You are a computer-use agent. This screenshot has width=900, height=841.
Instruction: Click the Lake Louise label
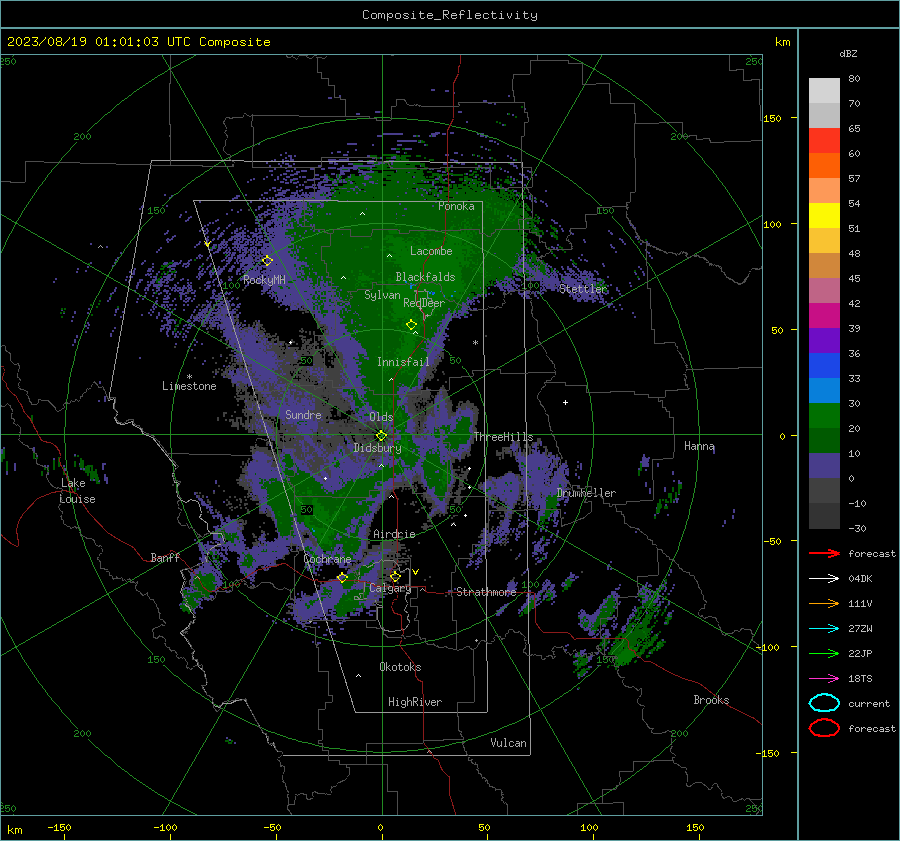pyautogui.click(x=77, y=491)
